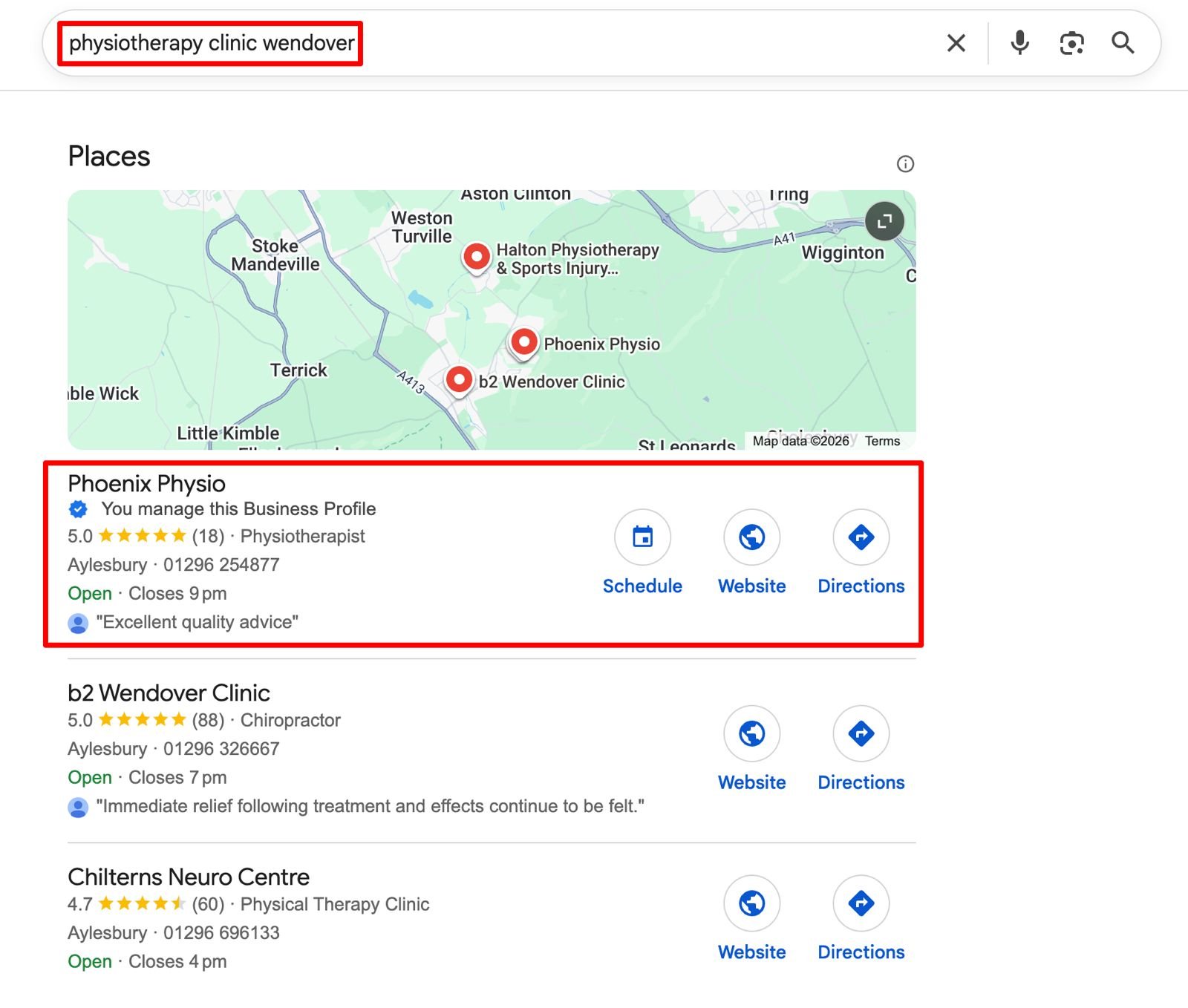The image size is (1188, 1008).
Task: Get directions to b2 Wendover Clinic
Action: click(861, 733)
